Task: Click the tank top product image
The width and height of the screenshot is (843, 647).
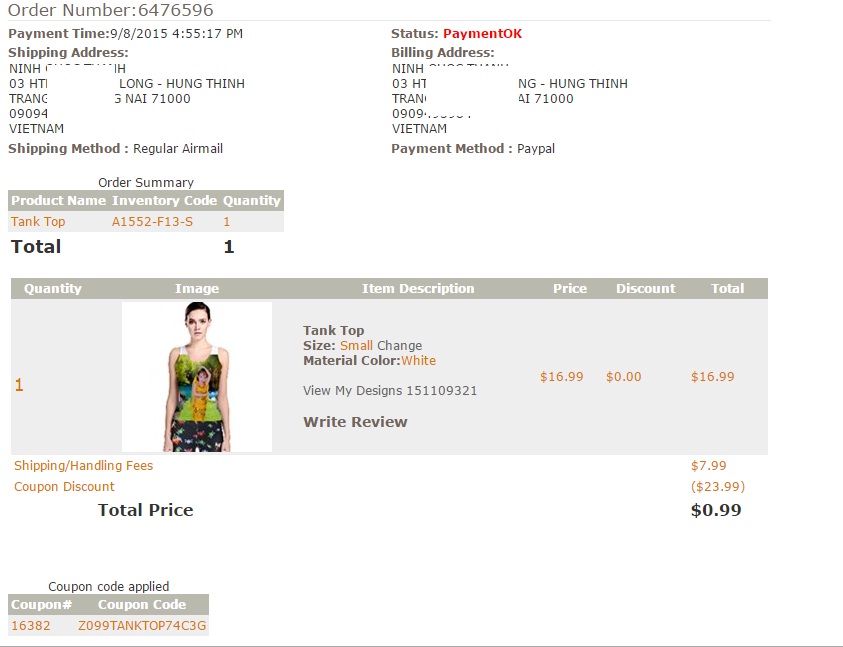Action: [197, 377]
